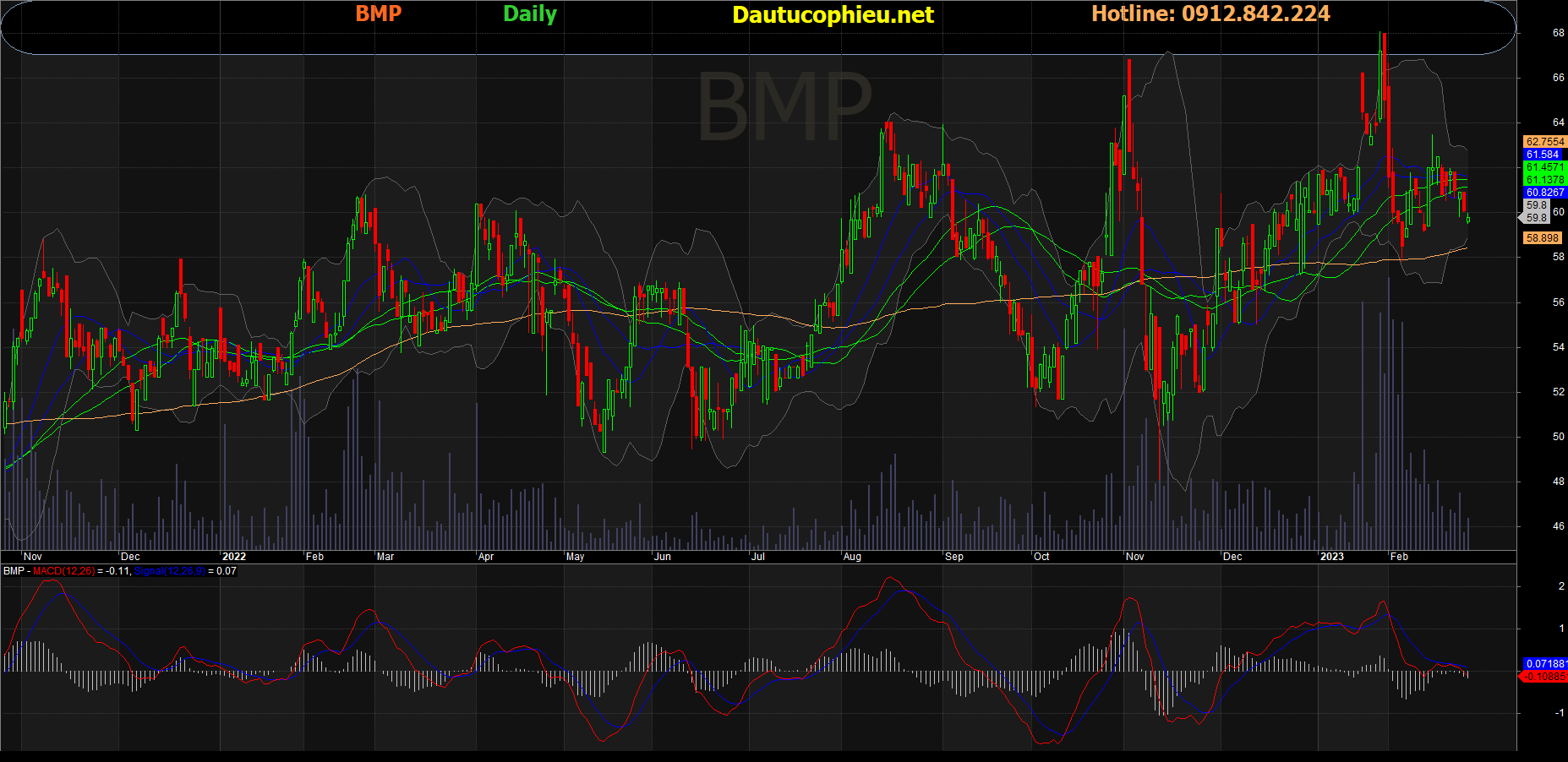Click the Oct label on time axis
Image resolution: width=1568 pixels, height=762 pixels.
pos(1041,557)
